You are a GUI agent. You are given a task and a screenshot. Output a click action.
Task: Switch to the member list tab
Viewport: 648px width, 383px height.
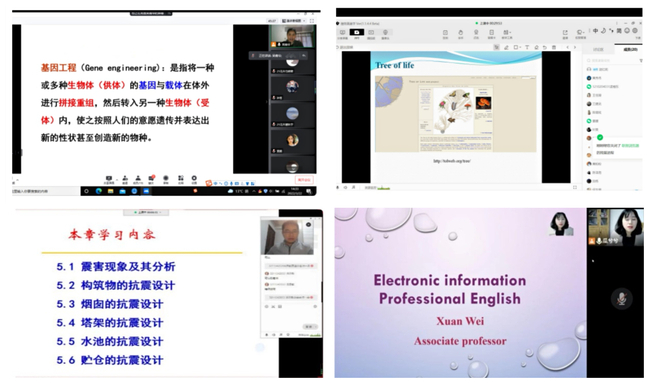click(630, 49)
